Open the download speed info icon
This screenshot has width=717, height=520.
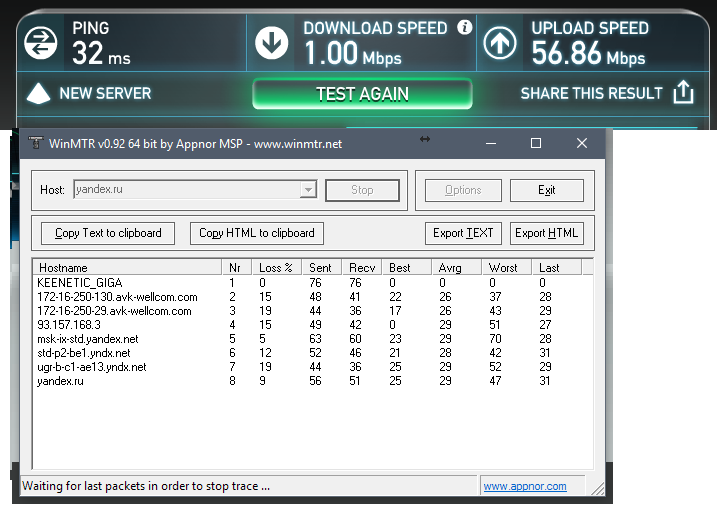point(465,27)
